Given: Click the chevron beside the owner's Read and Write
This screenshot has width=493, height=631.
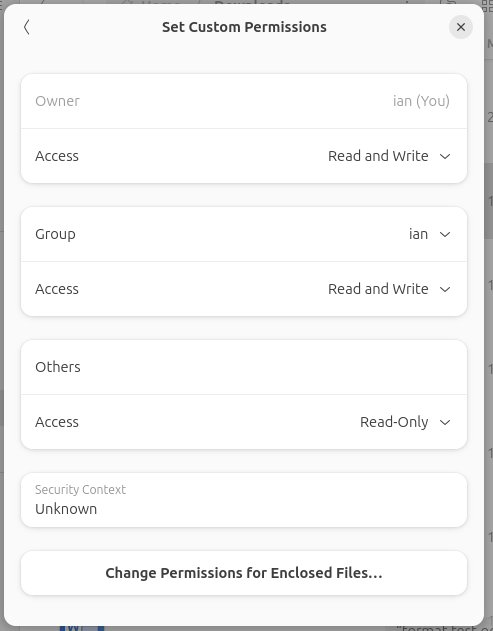Looking at the screenshot, I should 445,156.
